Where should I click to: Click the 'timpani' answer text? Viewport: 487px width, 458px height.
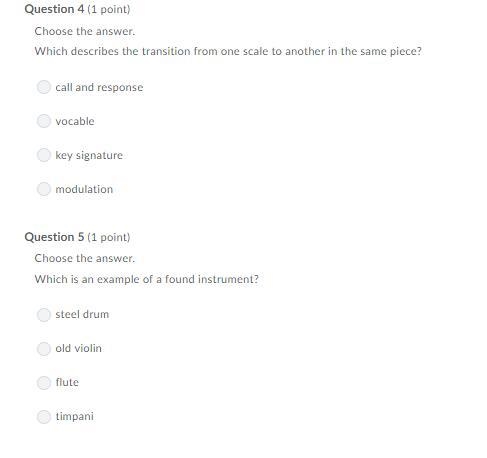[75, 416]
